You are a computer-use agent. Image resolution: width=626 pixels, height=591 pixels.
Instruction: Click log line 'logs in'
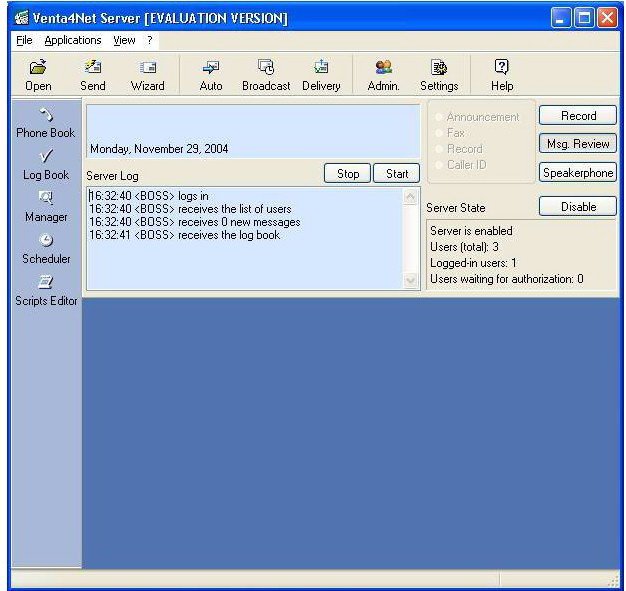pos(149,196)
